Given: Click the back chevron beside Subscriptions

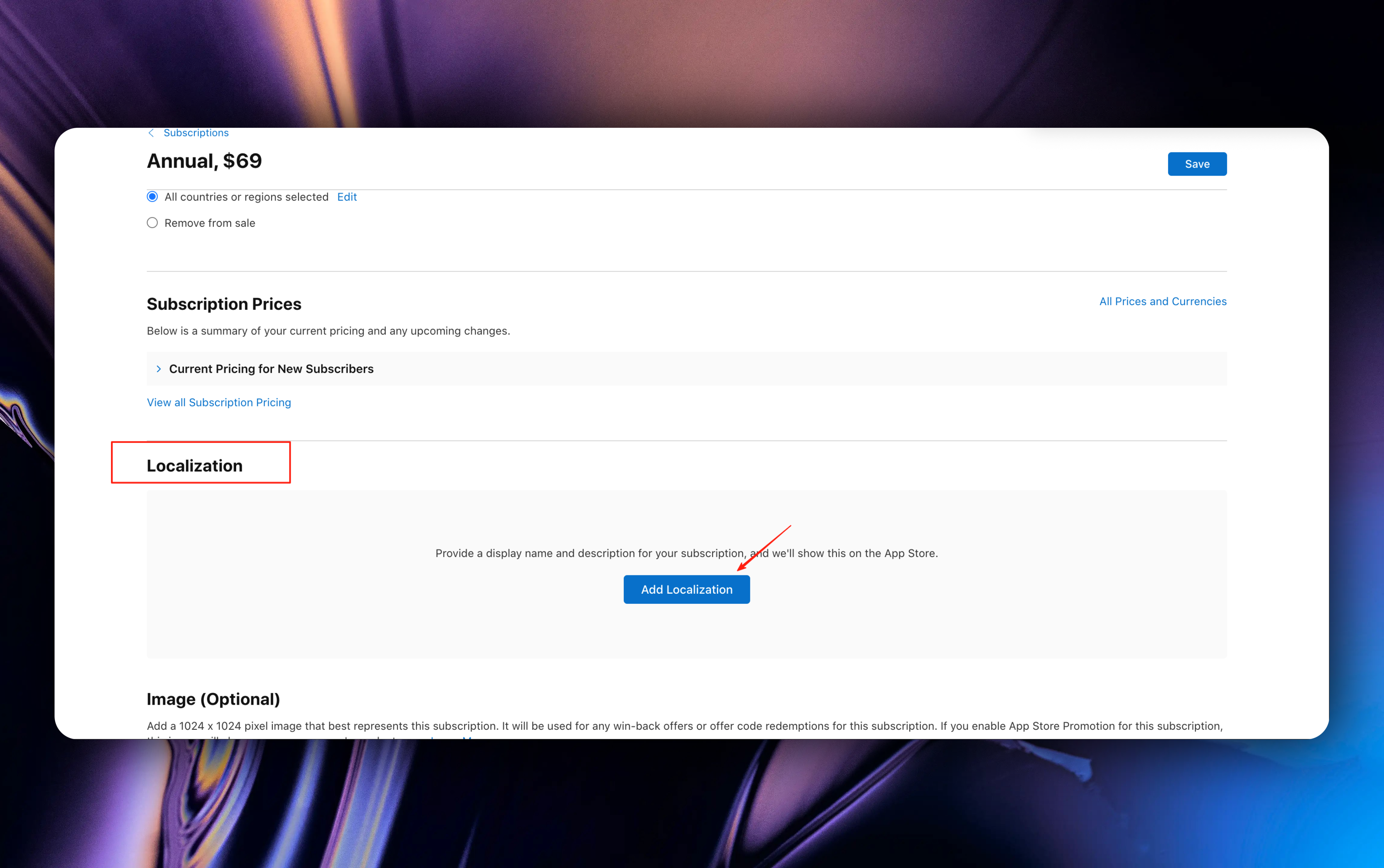Looking at the screenshot, I should tap(151, 132).
